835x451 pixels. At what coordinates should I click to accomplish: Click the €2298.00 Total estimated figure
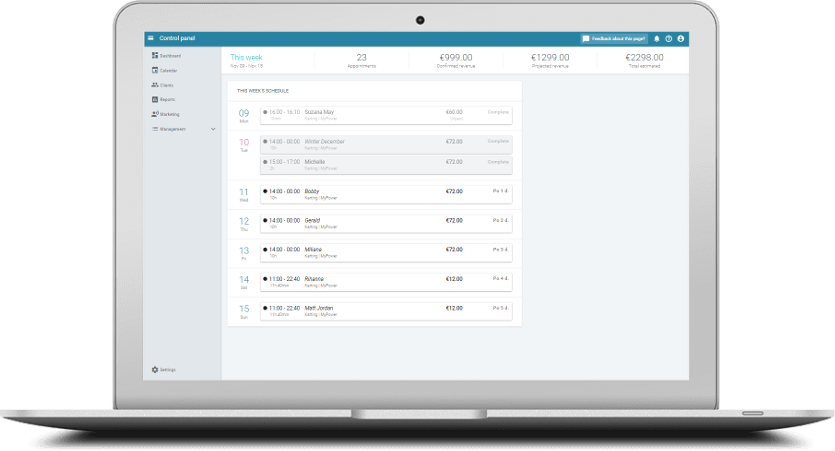tap(644, 60)
